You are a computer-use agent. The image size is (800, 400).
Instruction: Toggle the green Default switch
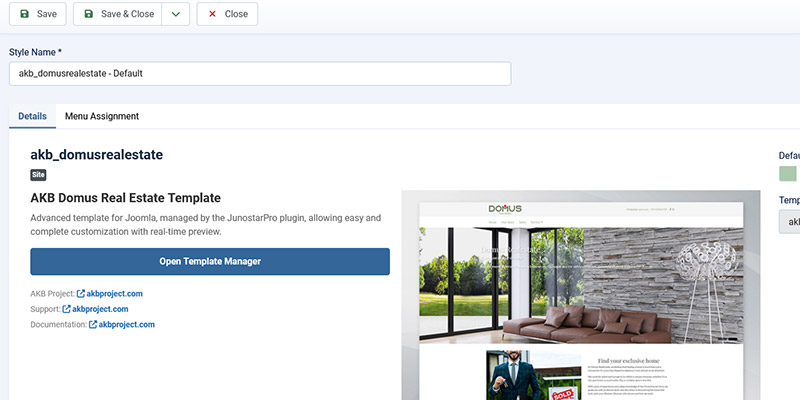click(788, 174)
